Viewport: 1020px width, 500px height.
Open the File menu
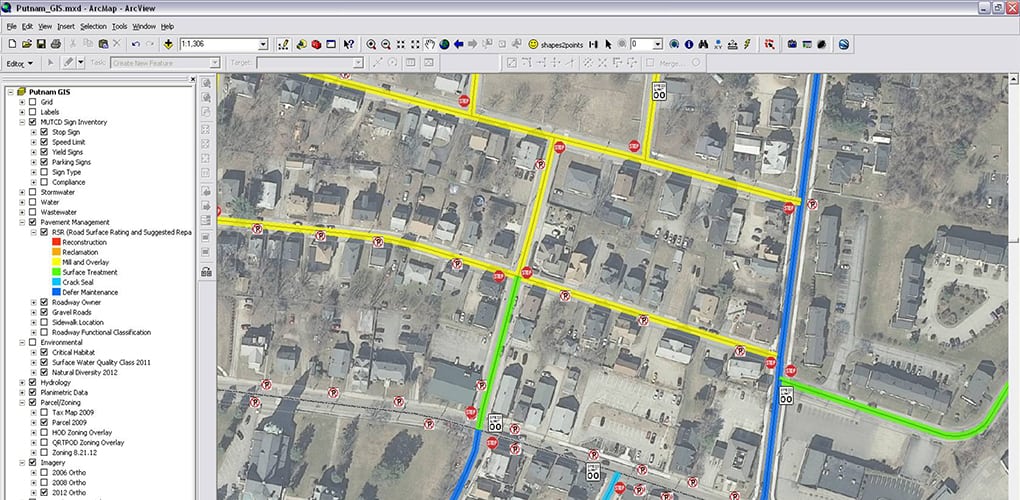tap(11, 27)
